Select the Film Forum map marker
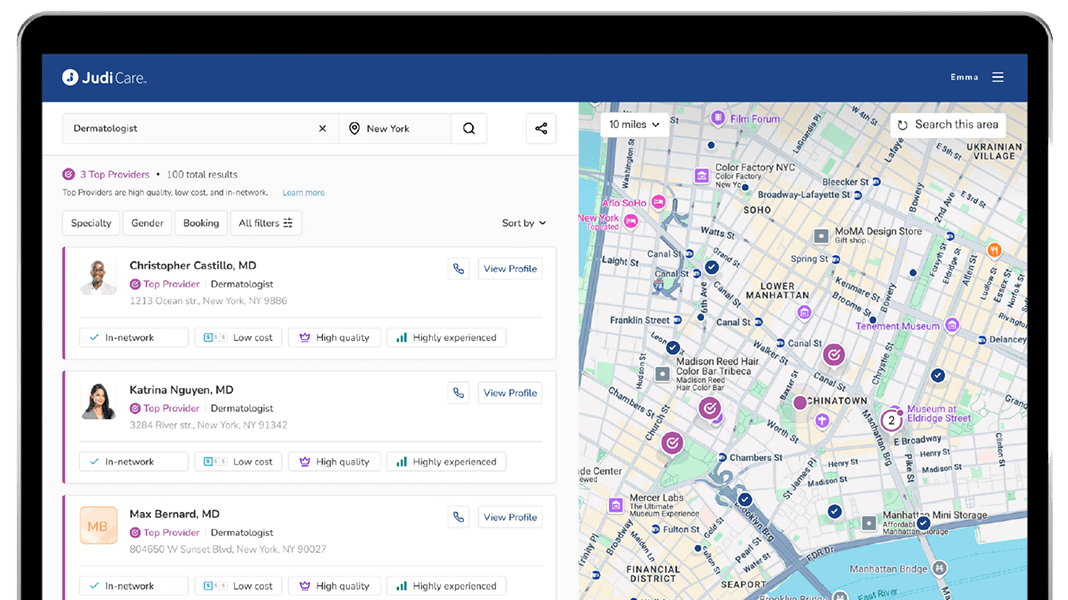 coord(717,119)
